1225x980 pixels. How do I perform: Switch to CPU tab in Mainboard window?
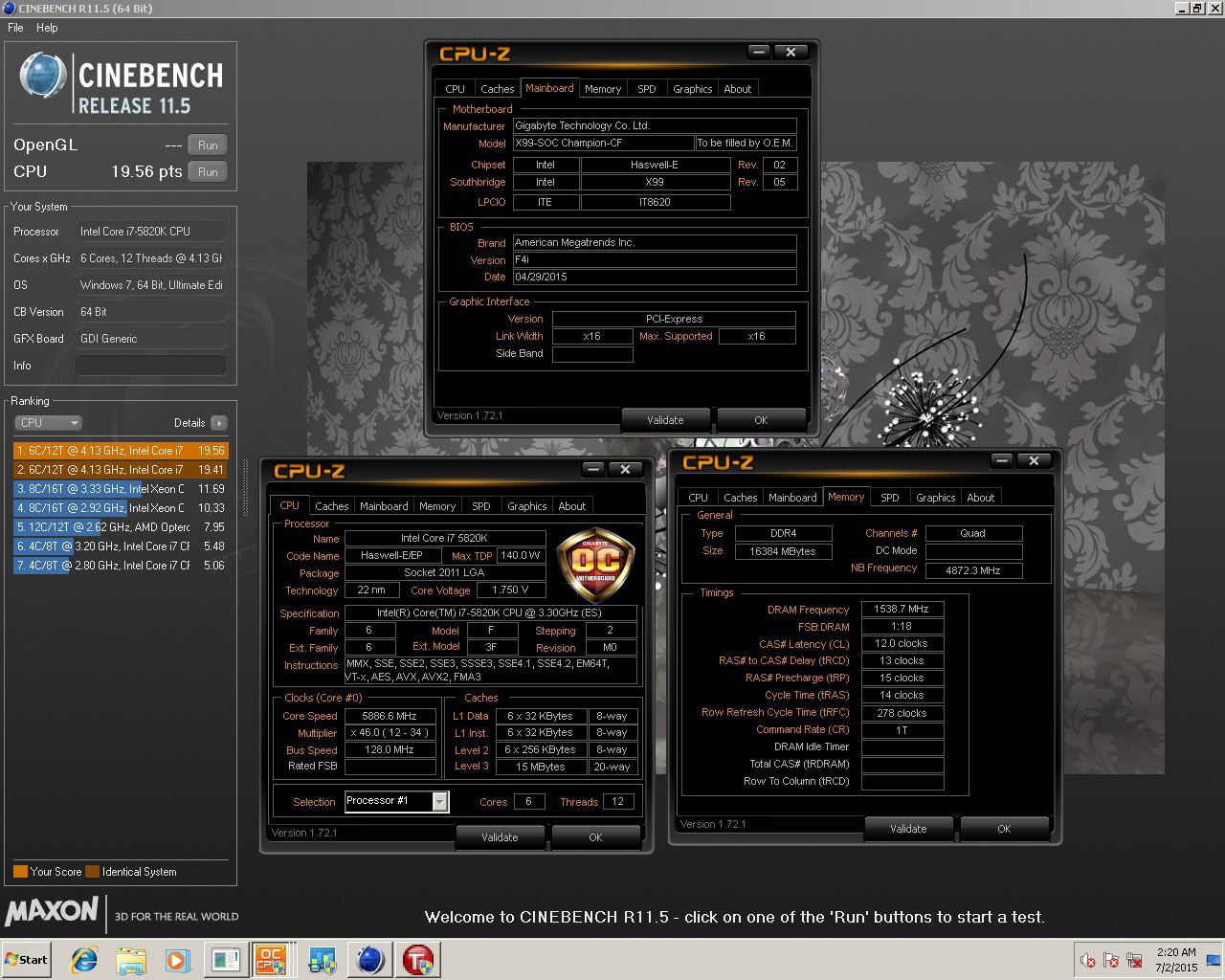point(456,89)
